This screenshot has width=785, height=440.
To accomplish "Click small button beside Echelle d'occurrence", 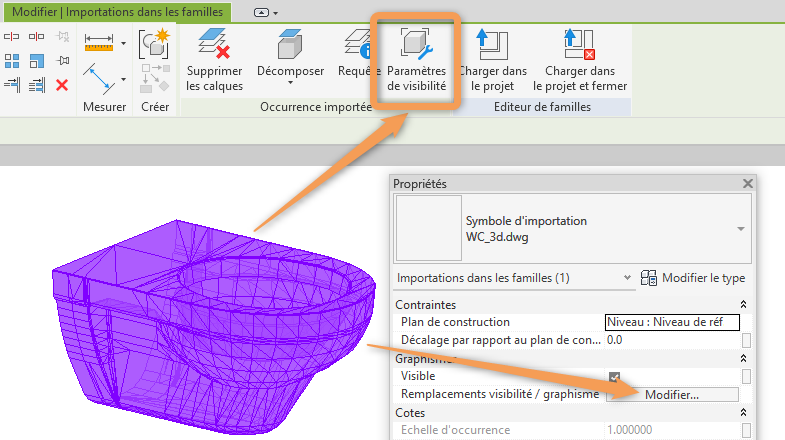I will pos(746,430).
